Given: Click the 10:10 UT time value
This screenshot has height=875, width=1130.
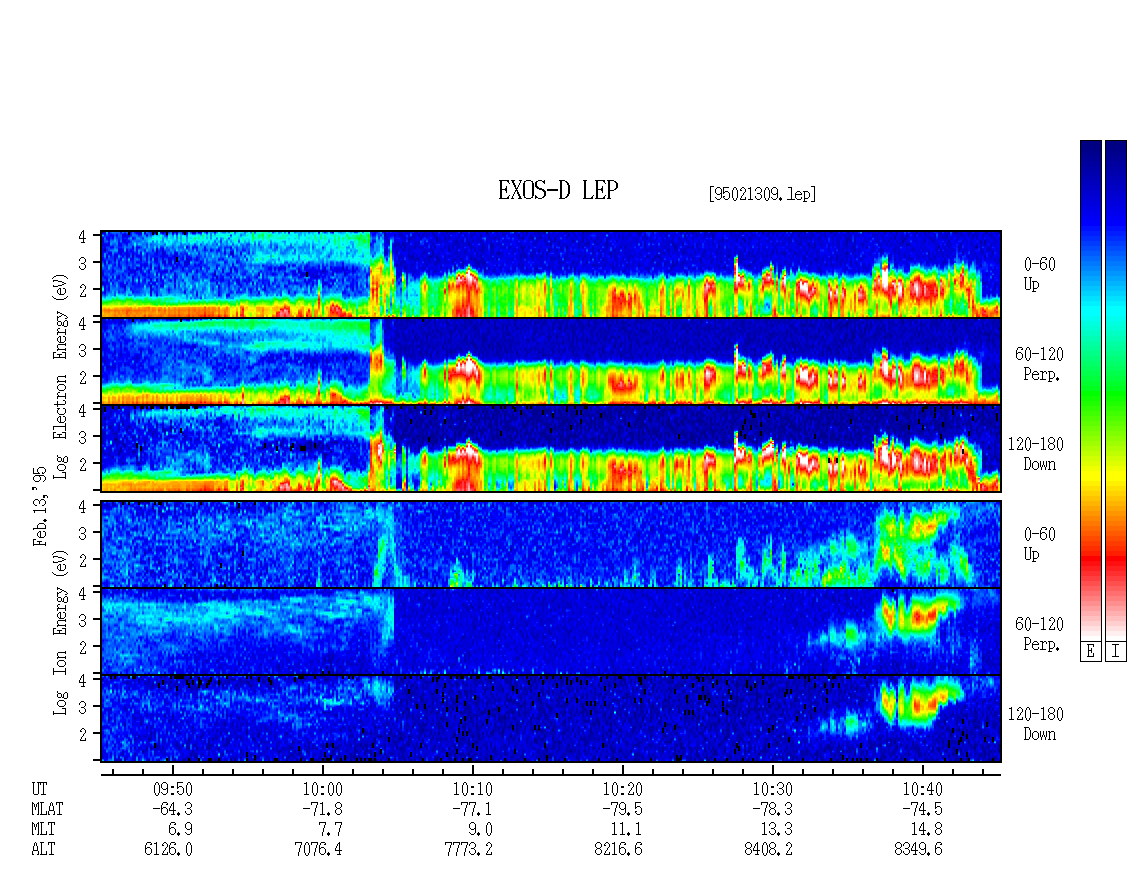Looking at the screenshot, I should pos(472,789).
